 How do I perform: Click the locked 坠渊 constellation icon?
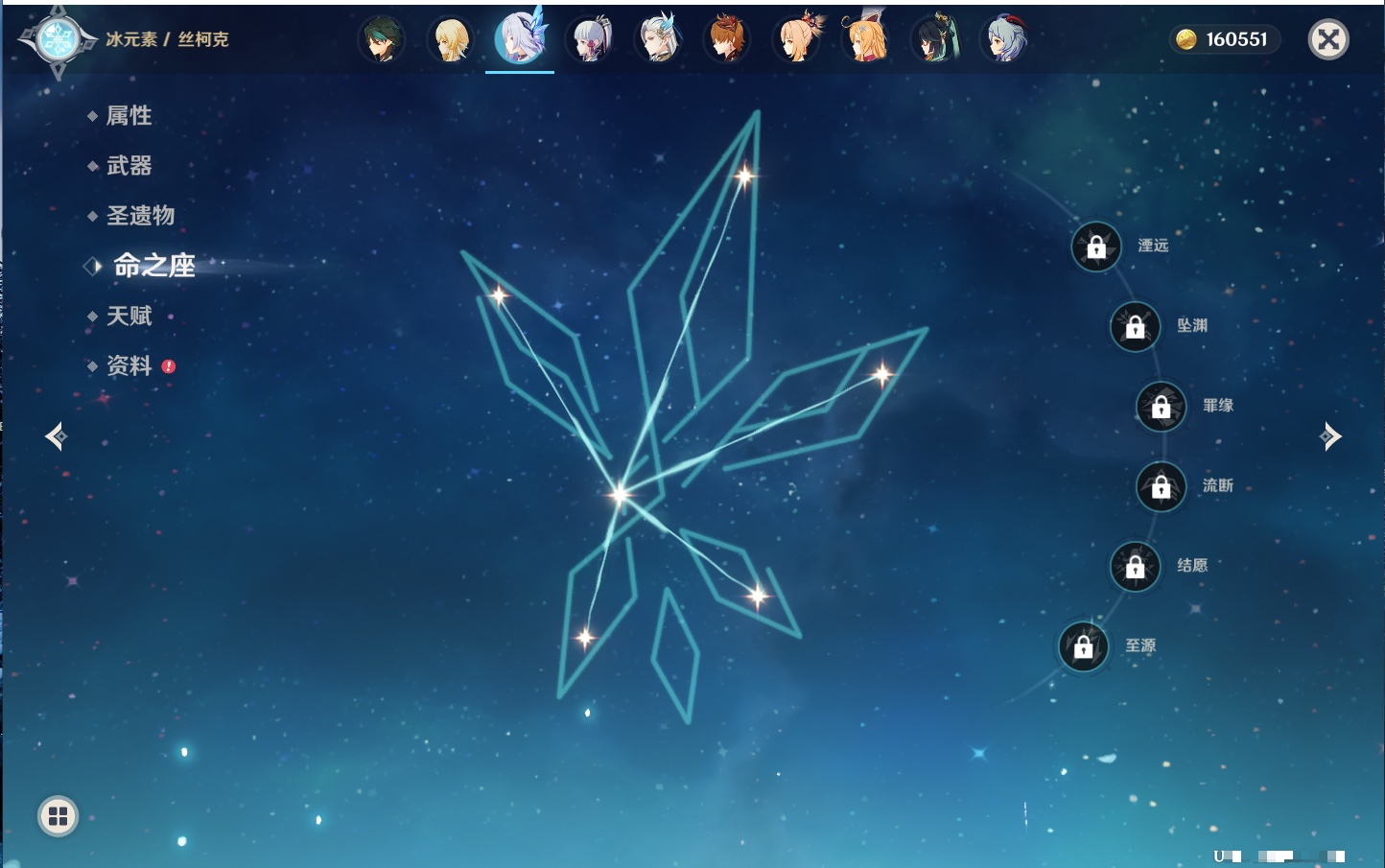1136,326
